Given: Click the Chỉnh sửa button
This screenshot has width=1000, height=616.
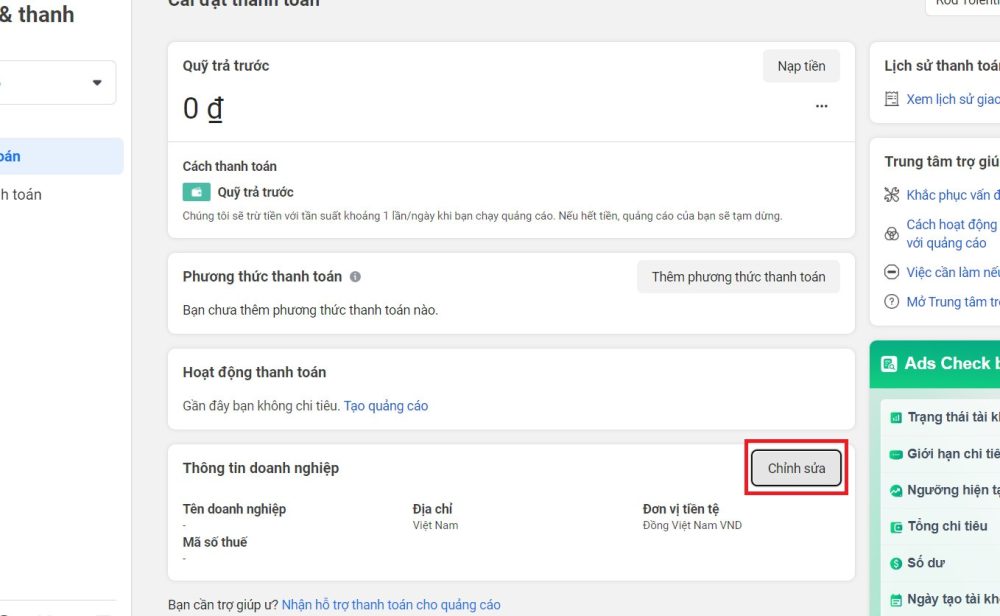Looking at the screenshot, I should 796,468.
